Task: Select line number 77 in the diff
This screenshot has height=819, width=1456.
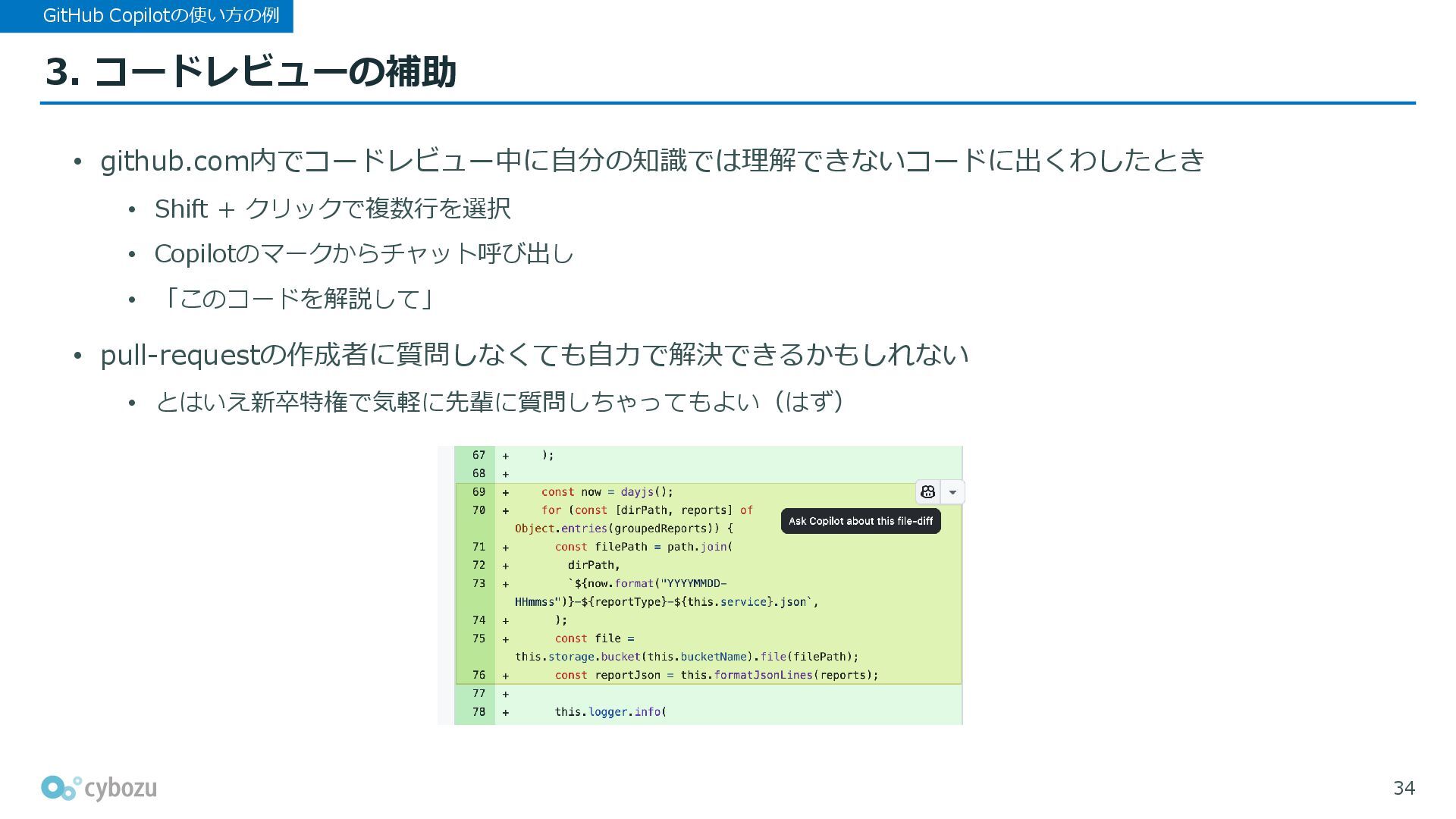Action: click(x=479, y=693)
